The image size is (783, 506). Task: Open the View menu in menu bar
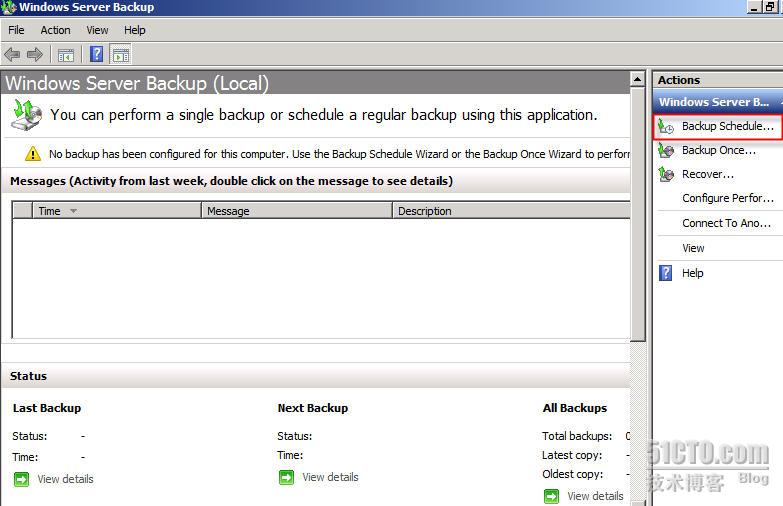97,30
